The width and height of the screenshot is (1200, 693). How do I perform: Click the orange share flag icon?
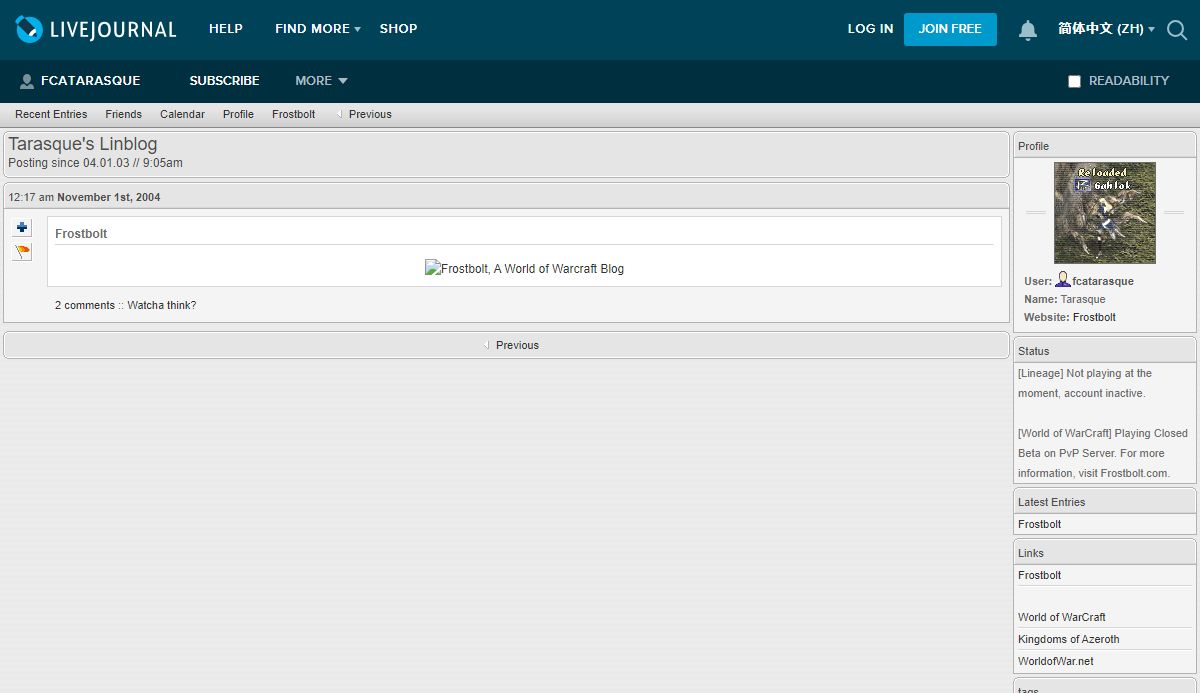pyautogui.click(x=22, y=252)
